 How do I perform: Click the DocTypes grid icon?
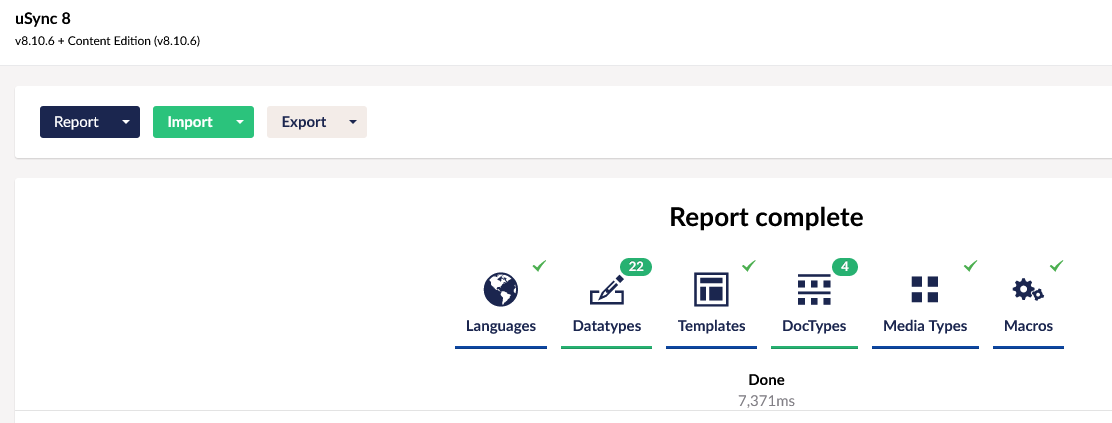(814, 290)
